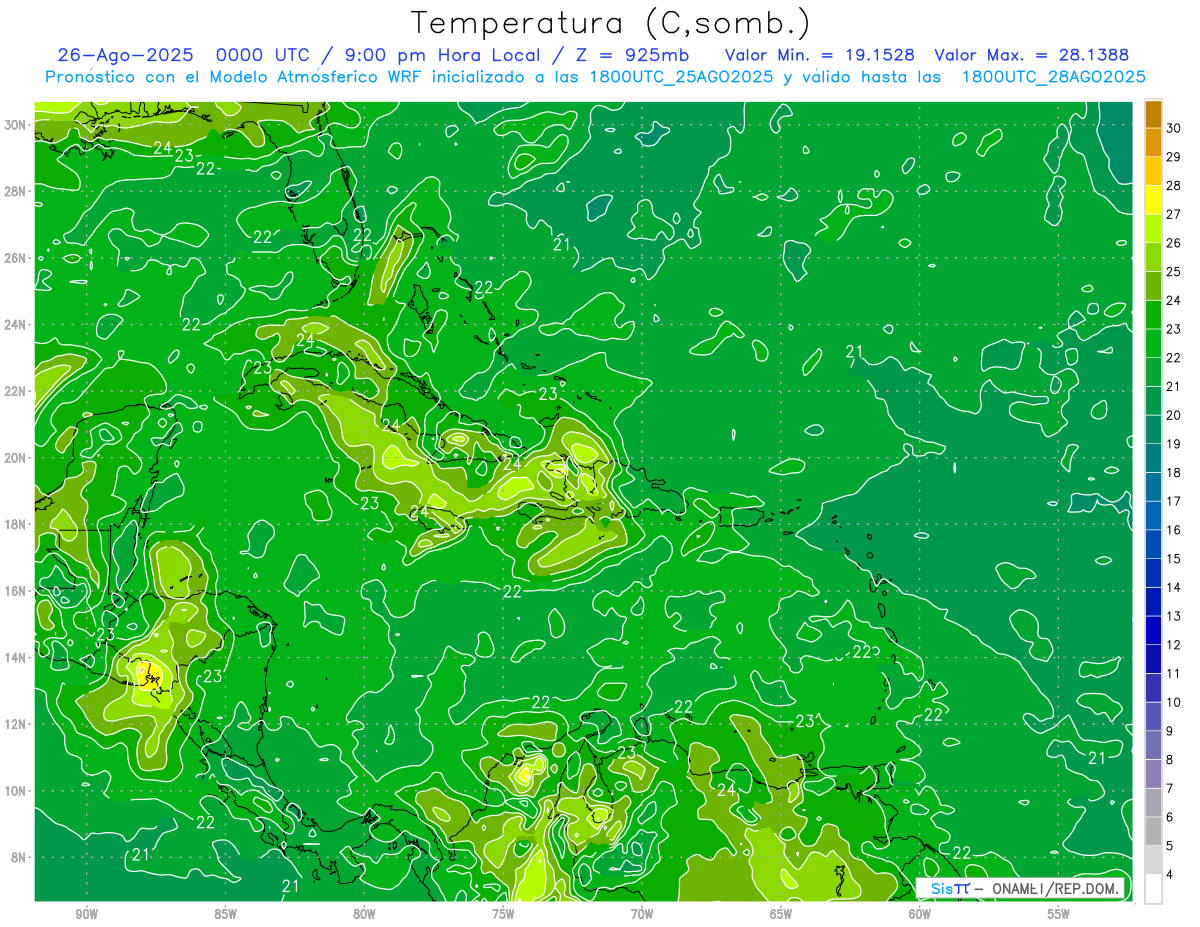Screen dimensions: 1200x927
Task: Click the '55W' longitude axis label
Action: [x=1059, y=914]
